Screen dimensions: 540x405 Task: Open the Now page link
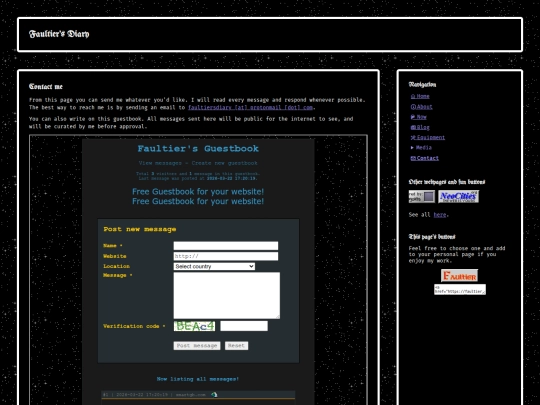coord(419,117)
